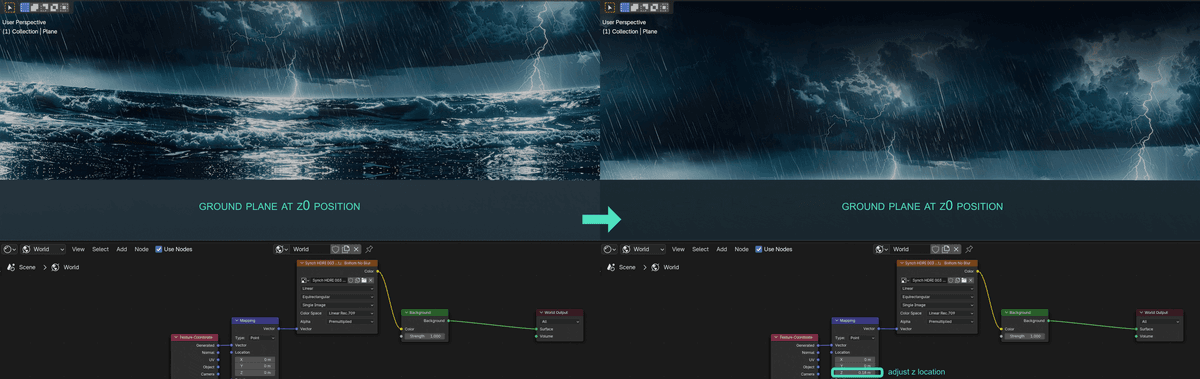This screenshot has height=379, width=1200.
Task: Unlink World datablock X in right editor
Action: (956, 249)
